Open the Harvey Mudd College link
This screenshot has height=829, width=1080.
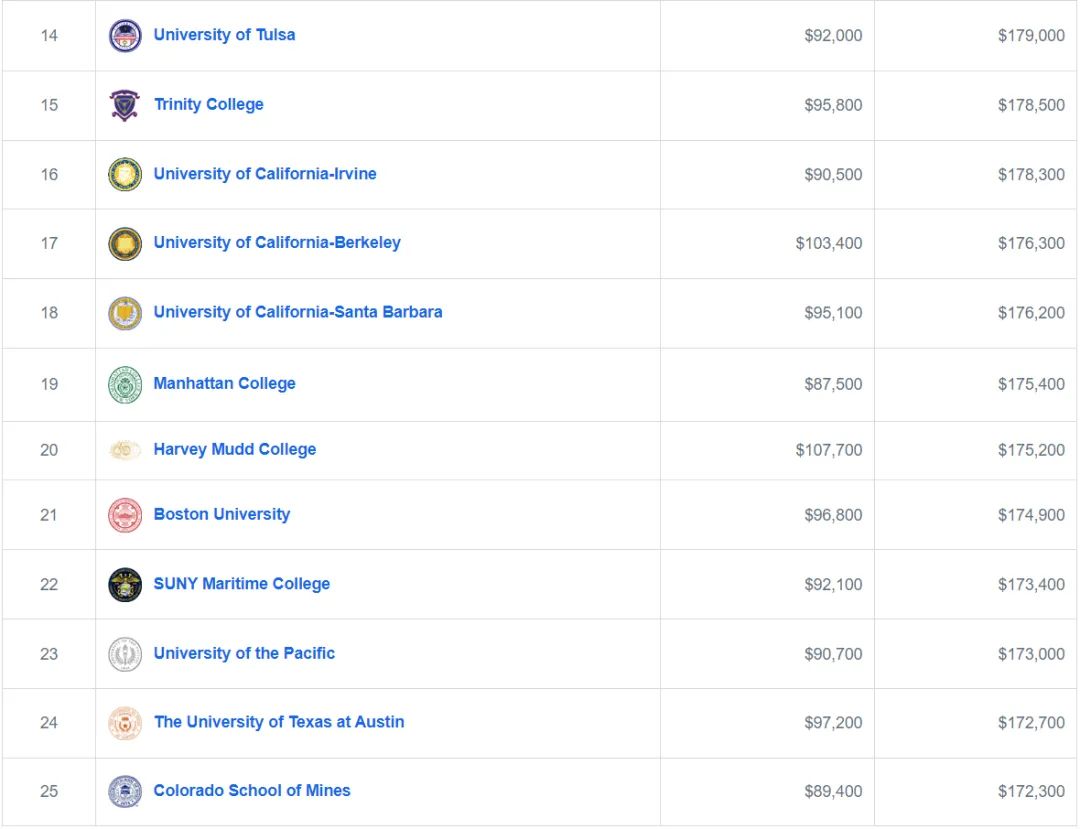(x=235, y=450)
